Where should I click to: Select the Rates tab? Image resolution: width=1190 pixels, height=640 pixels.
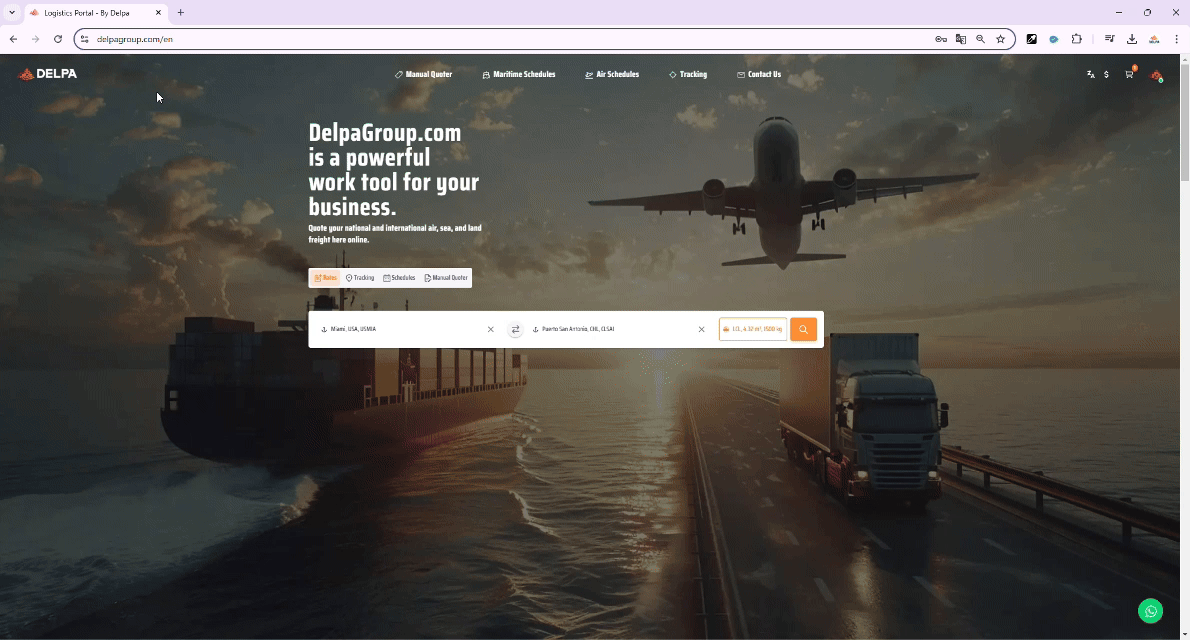tap(326, 278)
